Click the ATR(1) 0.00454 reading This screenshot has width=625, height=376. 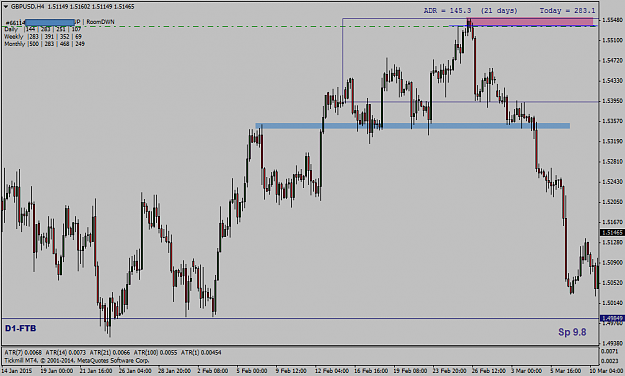[201, 352]
